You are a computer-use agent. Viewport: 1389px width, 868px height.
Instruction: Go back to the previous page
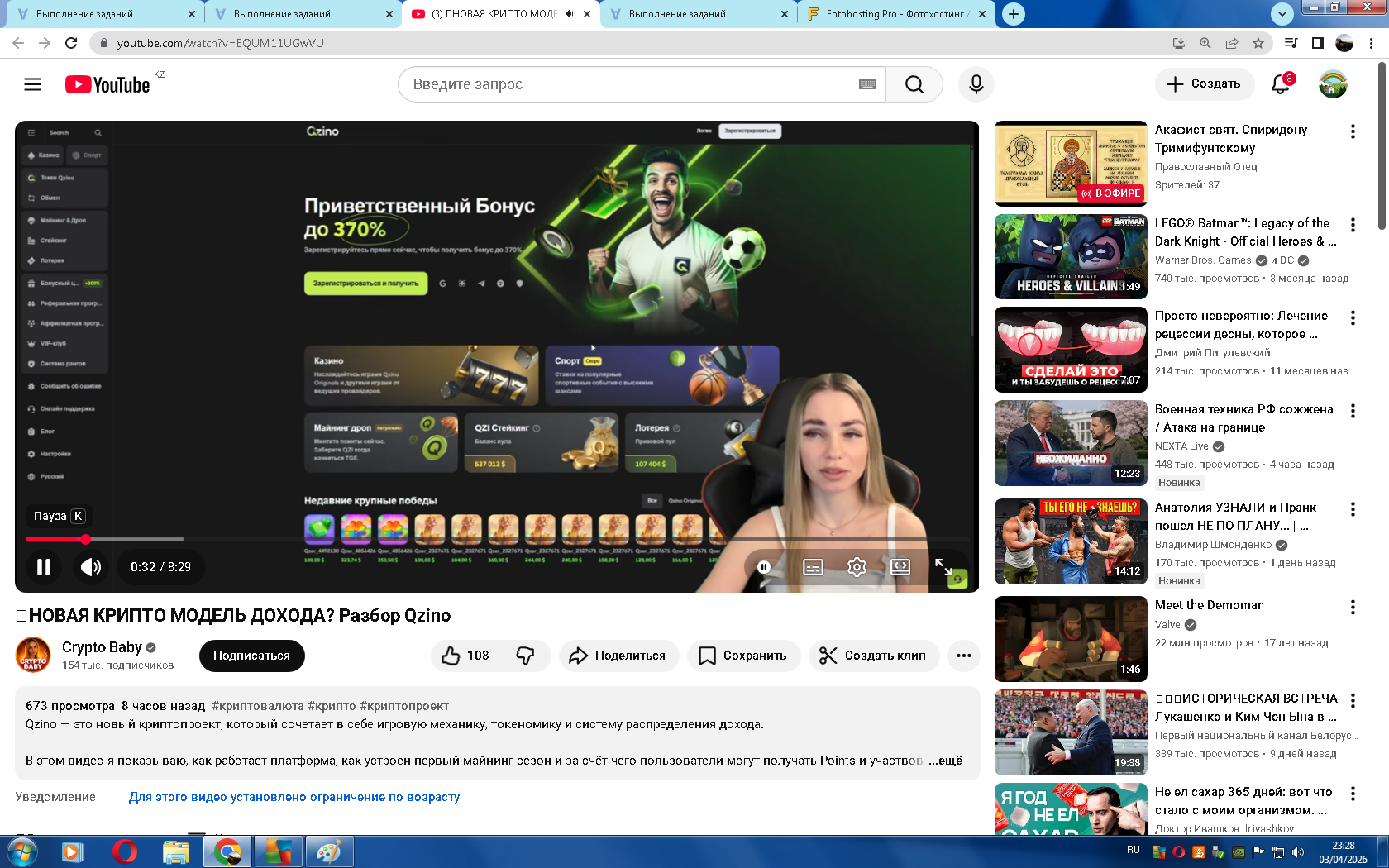pyautogui.click(x=18, y=43)
